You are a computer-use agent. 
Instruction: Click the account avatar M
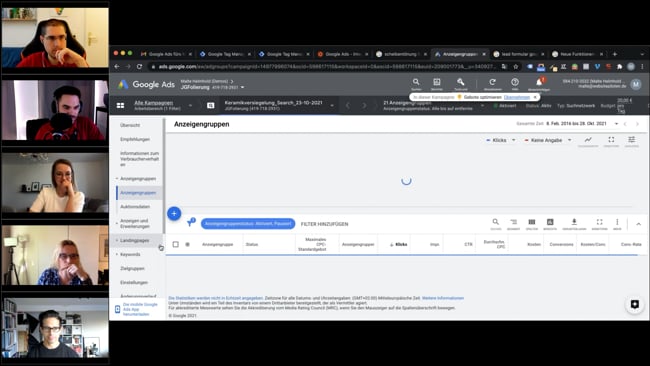tap(635, 84)
